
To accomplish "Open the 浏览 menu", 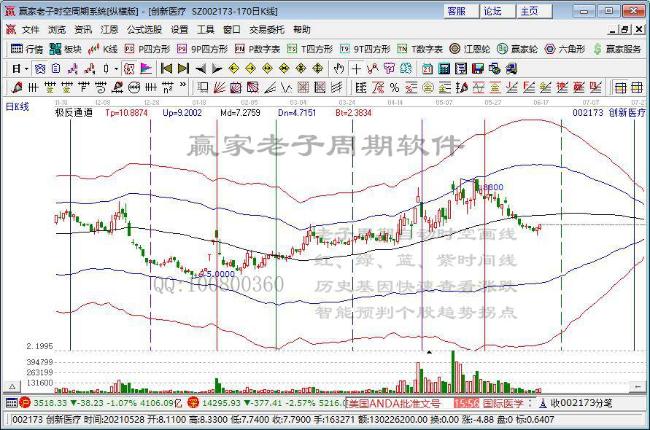I will pos(57,30).
